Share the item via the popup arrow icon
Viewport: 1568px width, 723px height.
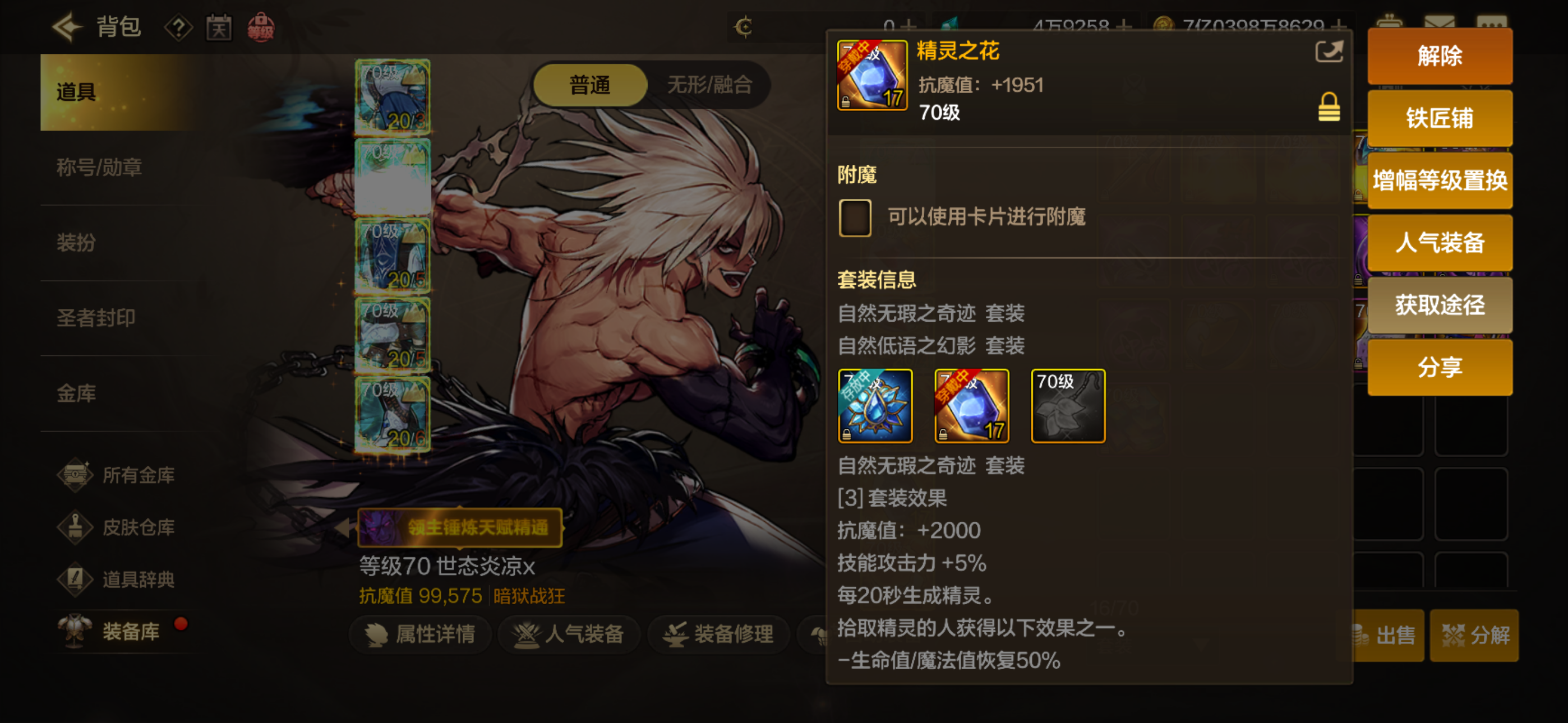[x=1328, y=52]
